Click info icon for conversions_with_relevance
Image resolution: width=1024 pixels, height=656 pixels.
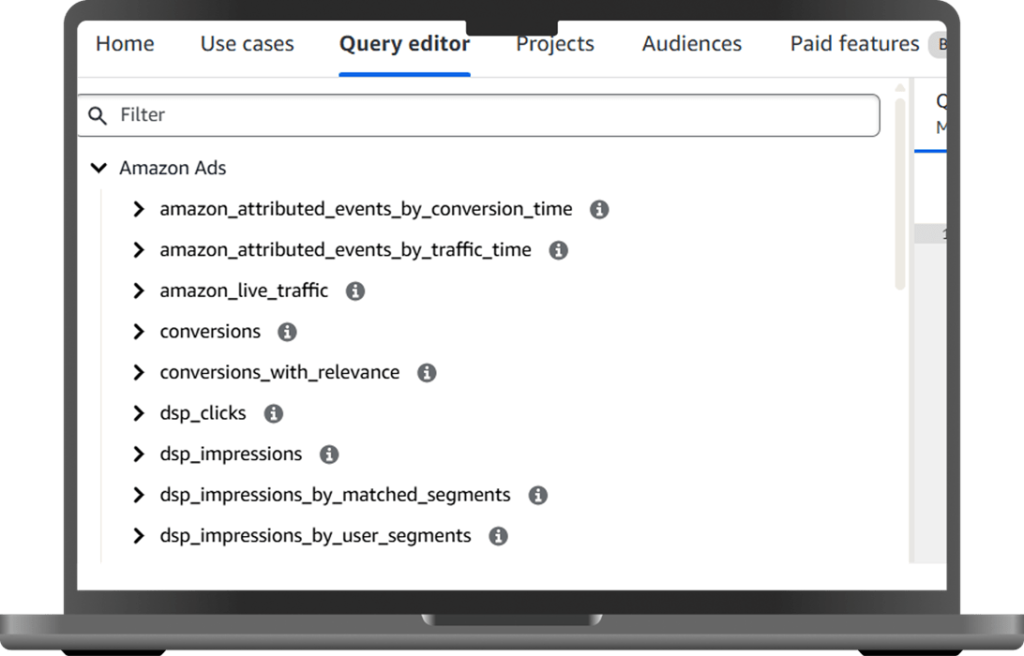426,373
